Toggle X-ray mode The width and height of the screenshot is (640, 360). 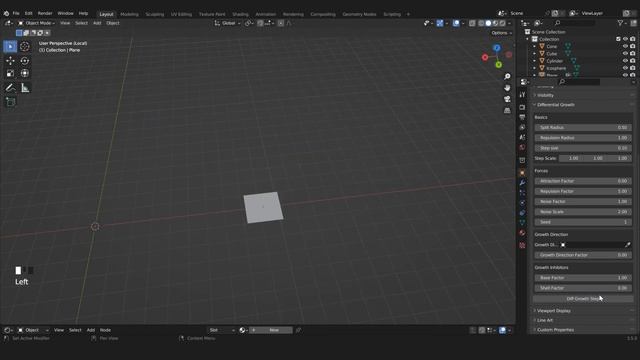click(472, 23)
